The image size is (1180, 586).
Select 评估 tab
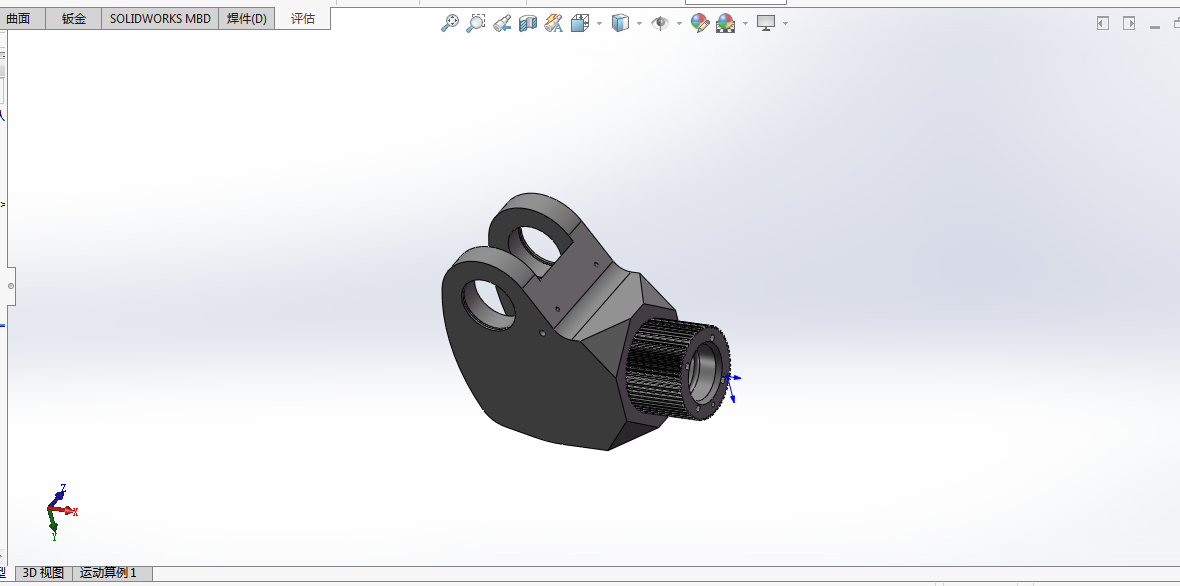pyautogui.click(x=303, y=19)
